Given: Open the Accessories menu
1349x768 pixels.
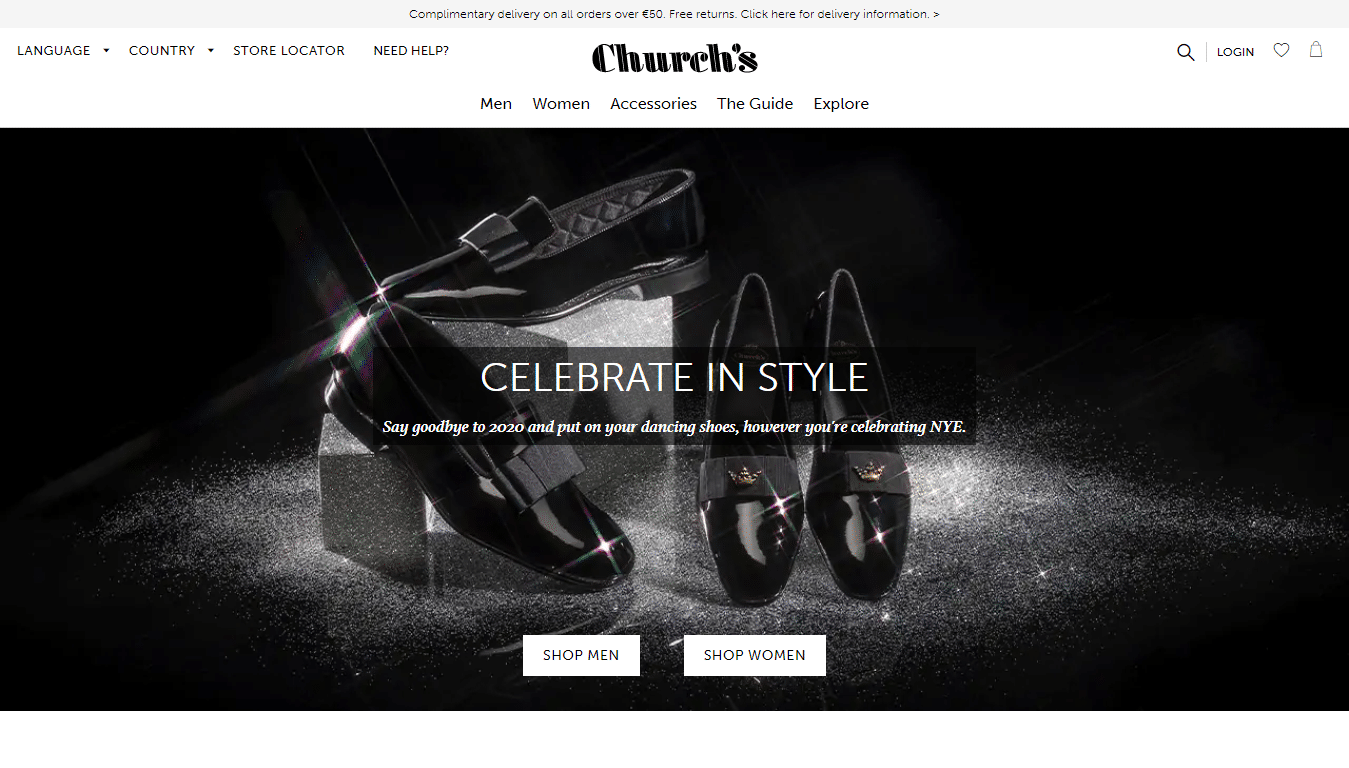Looking at the screenshot, I should point(653,104).
